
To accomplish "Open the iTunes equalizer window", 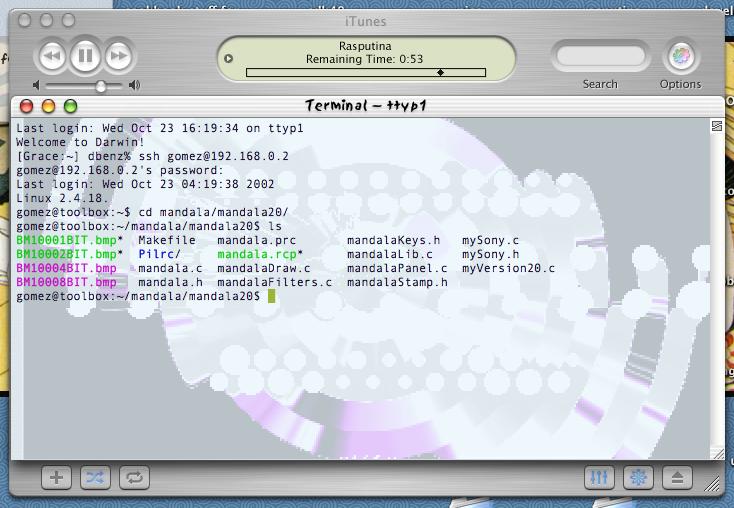I will tap(599, 478).
